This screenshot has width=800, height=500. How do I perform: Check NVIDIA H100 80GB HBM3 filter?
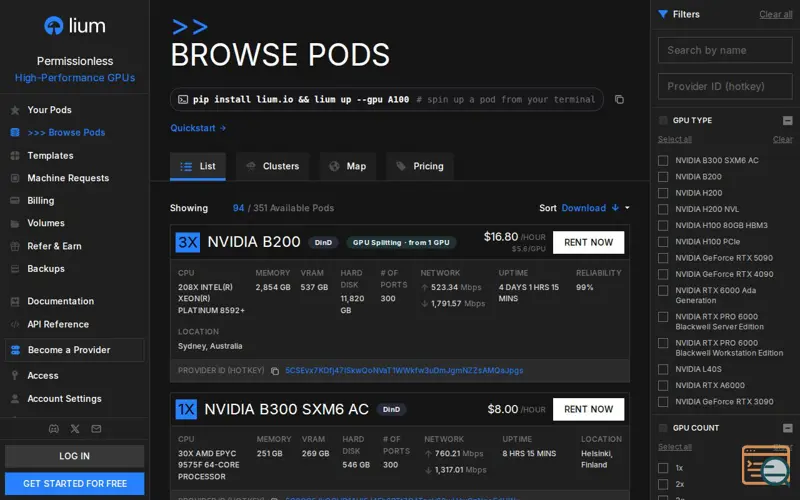[x=663, y=226]
